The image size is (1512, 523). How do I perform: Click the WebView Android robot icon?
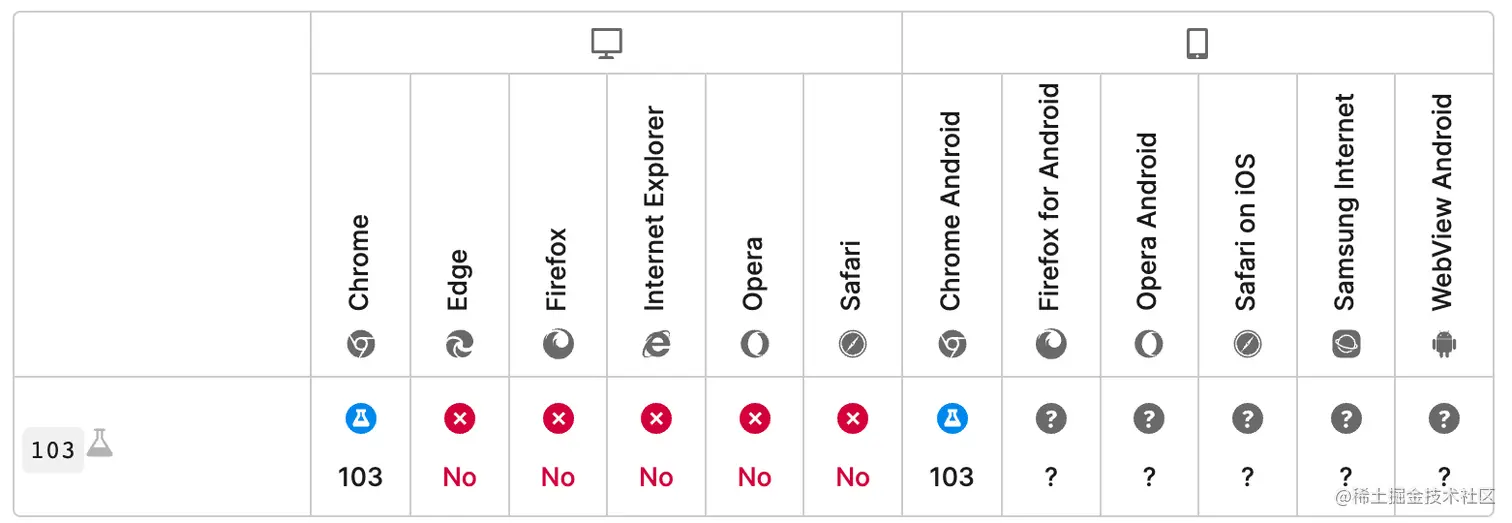tap(1444, 345)
